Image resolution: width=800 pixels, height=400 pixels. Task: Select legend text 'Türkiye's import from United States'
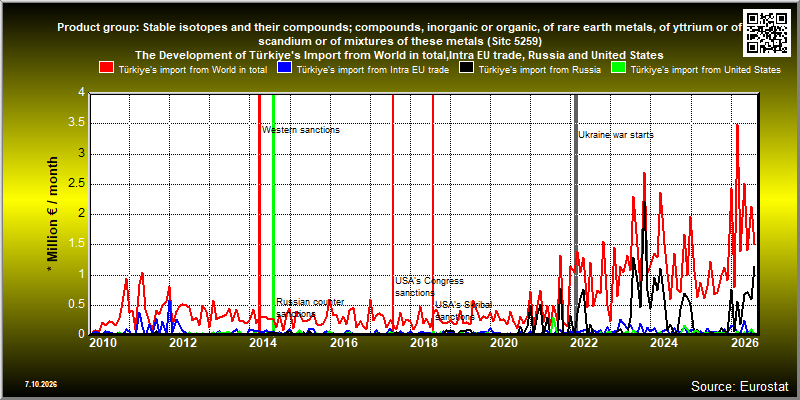tap(706, 70)
